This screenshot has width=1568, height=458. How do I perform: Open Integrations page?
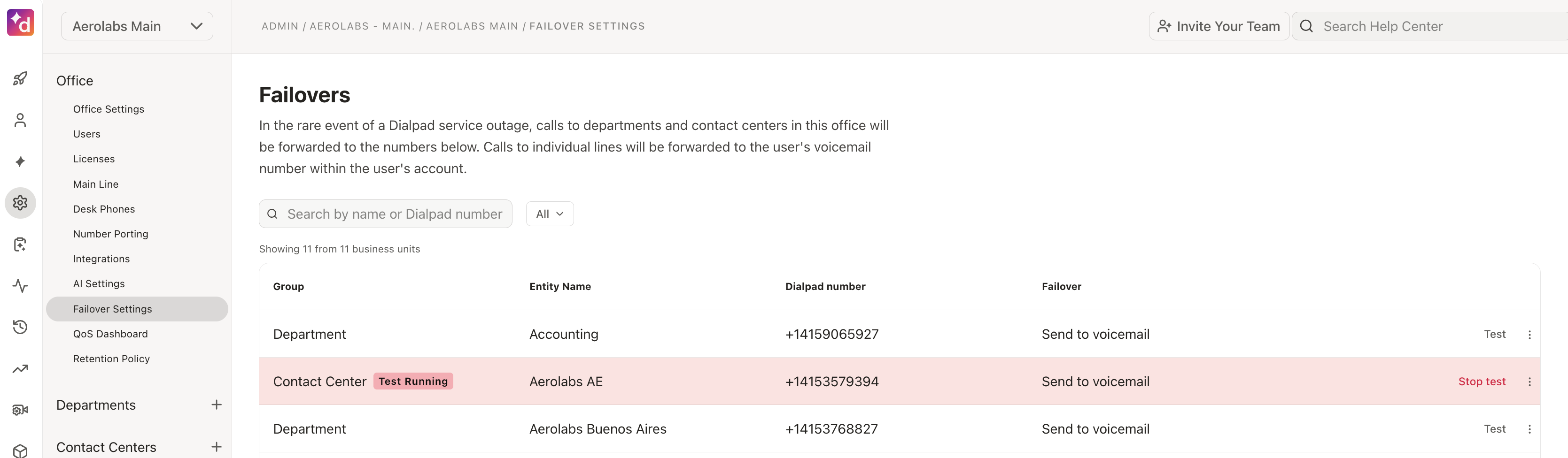[x=101, y=259]
